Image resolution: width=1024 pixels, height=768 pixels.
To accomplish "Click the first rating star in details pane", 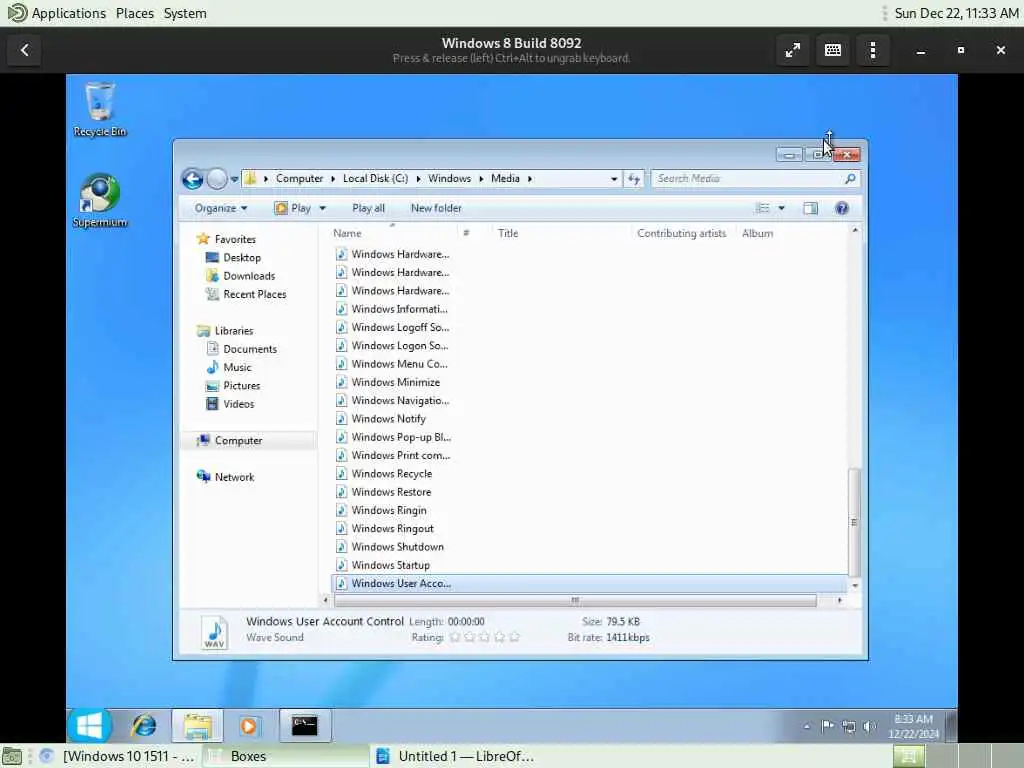I will pos(455,637).
